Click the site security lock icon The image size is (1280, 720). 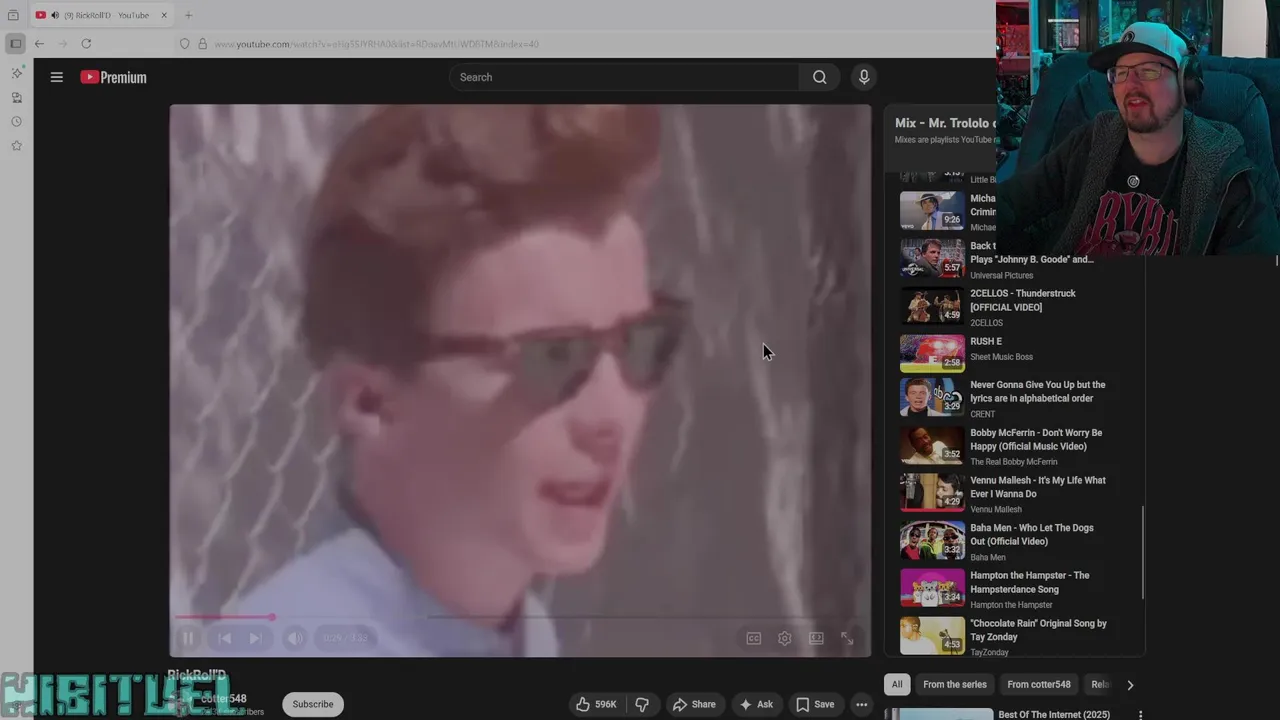click(x=202, y=44)
